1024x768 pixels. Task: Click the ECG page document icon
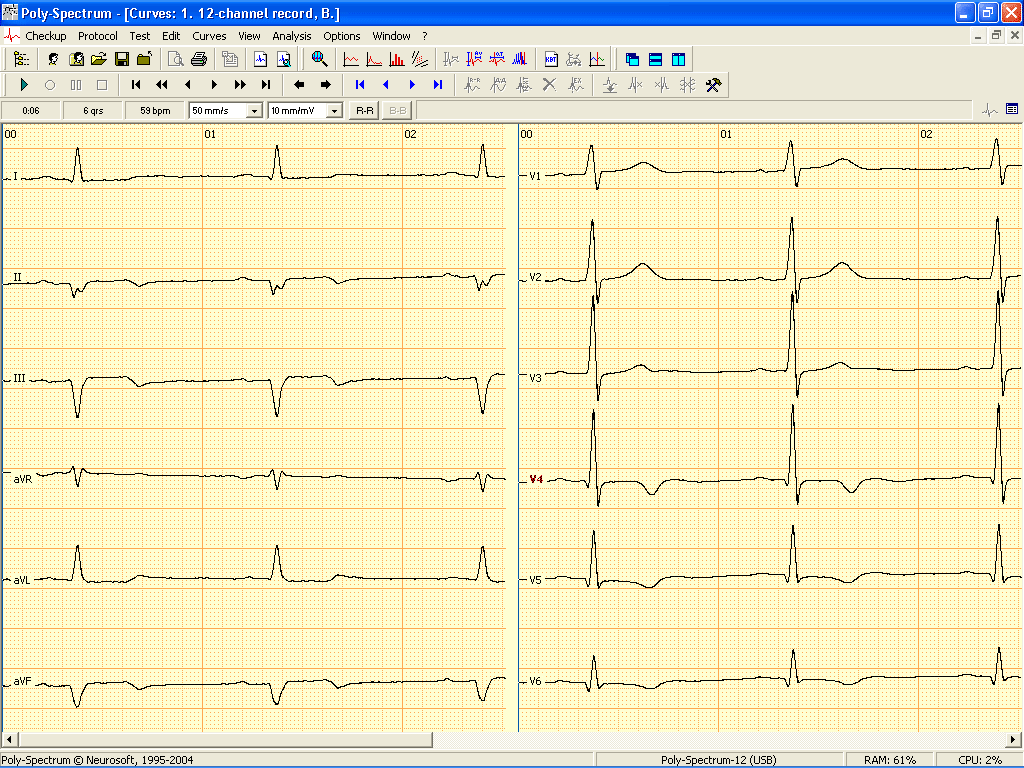[261, 59]
